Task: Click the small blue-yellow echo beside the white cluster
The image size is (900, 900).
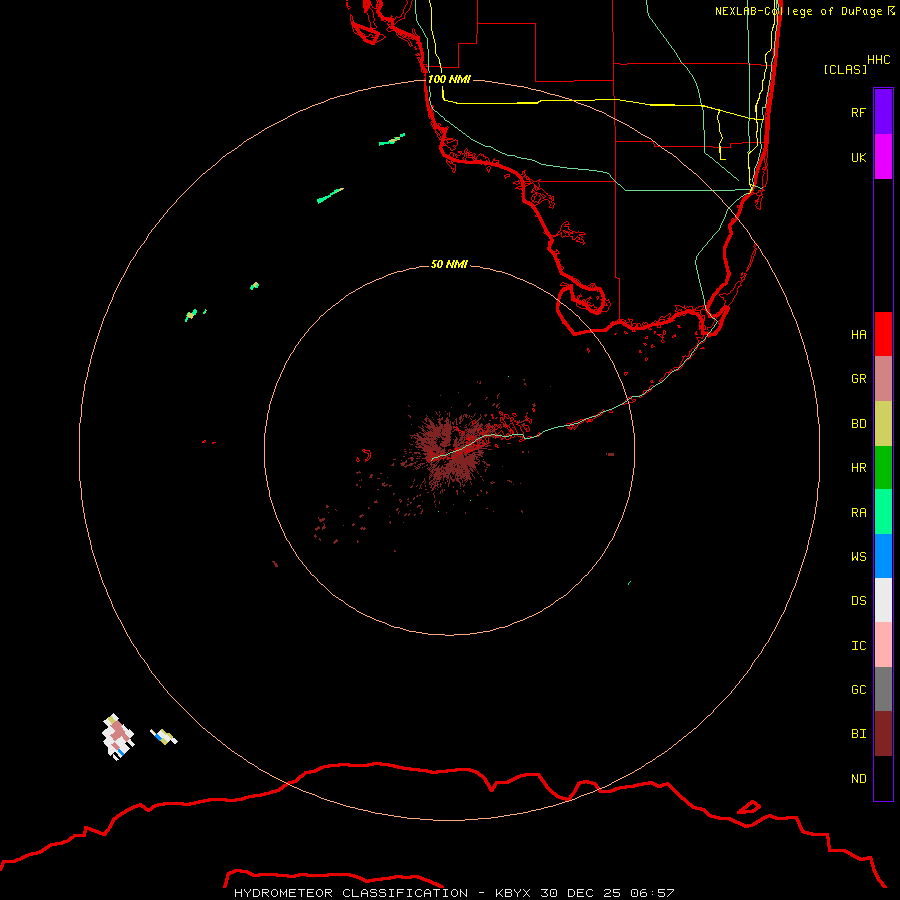Action: pos(164,736)
